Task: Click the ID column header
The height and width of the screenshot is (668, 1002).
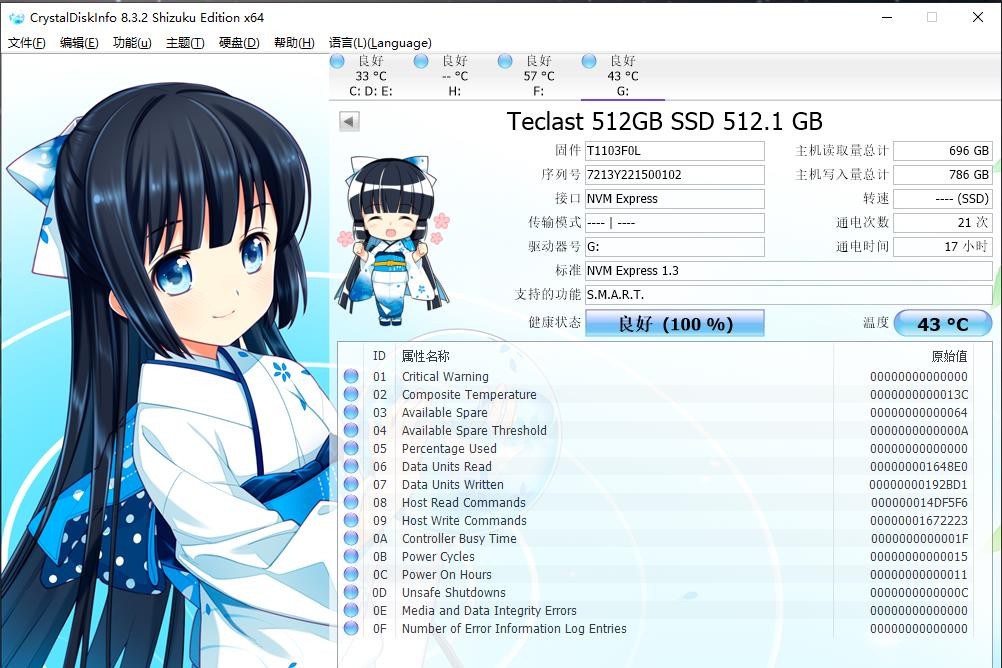Action: [x=380, y=356]
